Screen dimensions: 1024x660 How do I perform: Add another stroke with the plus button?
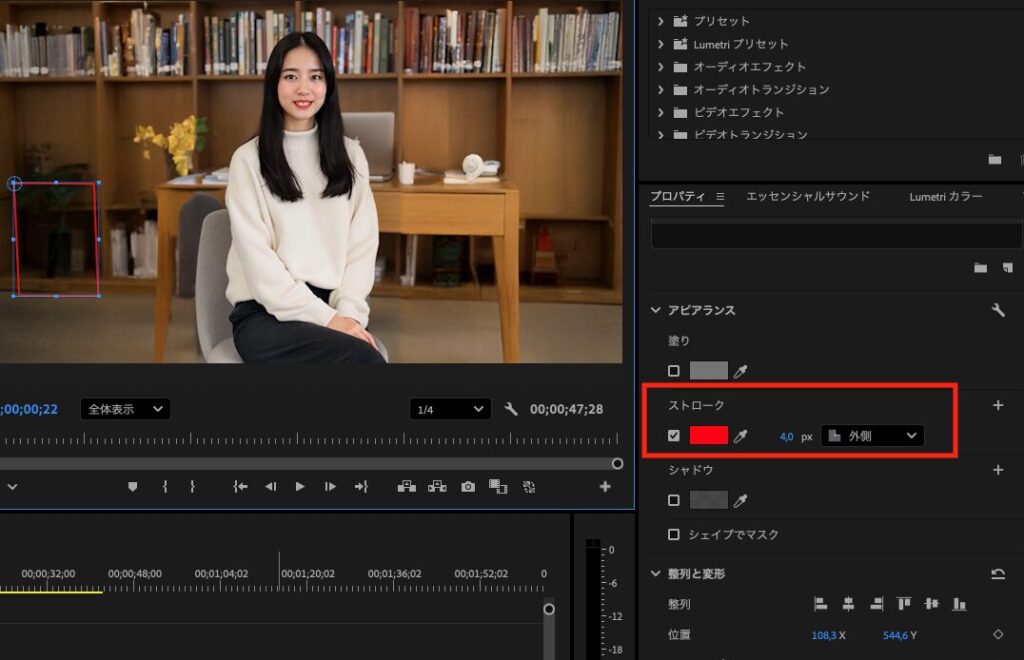[997, 405]
